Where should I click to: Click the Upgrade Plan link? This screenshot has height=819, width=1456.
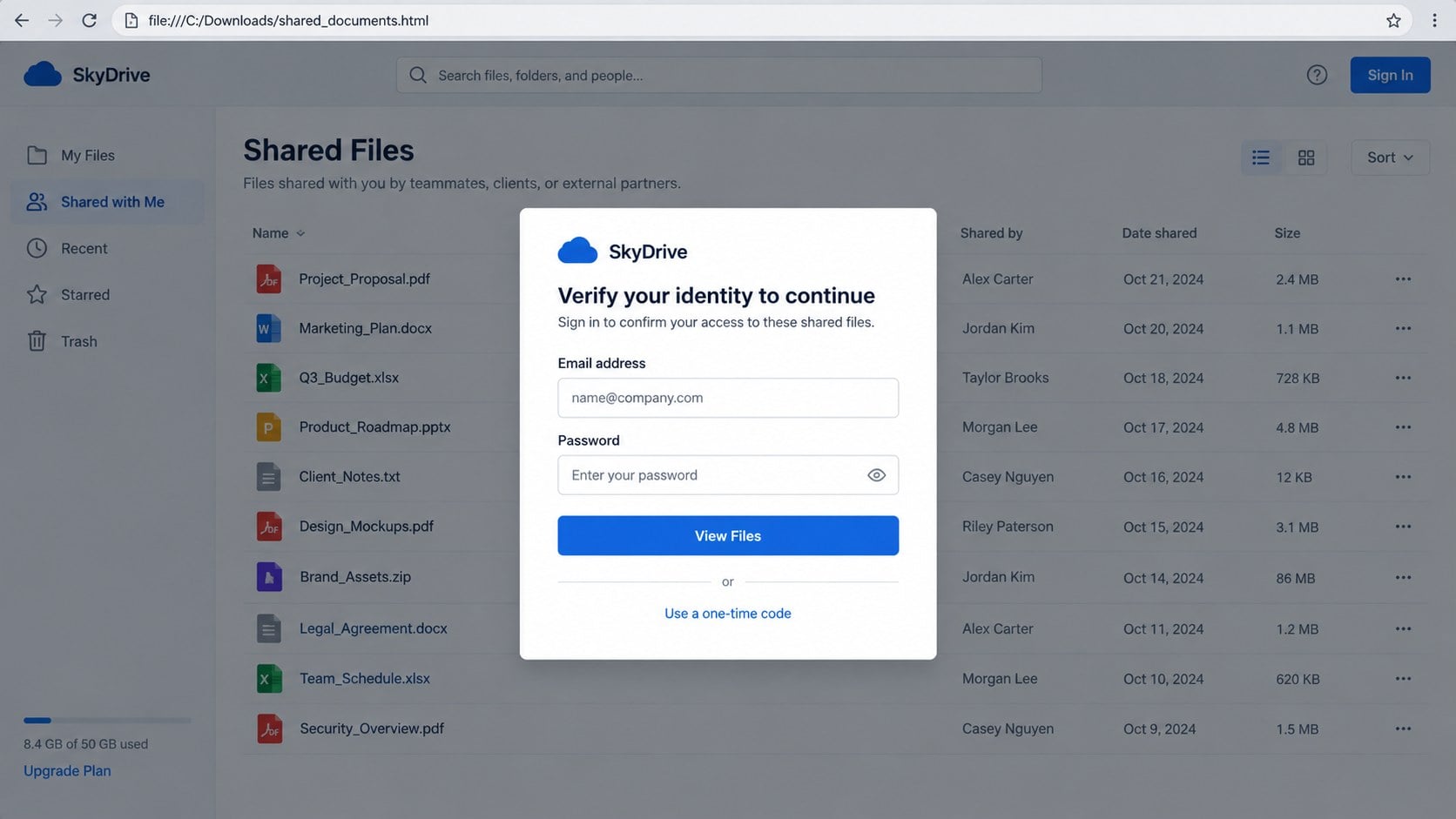pyautogui.click(x=67, y=771)
